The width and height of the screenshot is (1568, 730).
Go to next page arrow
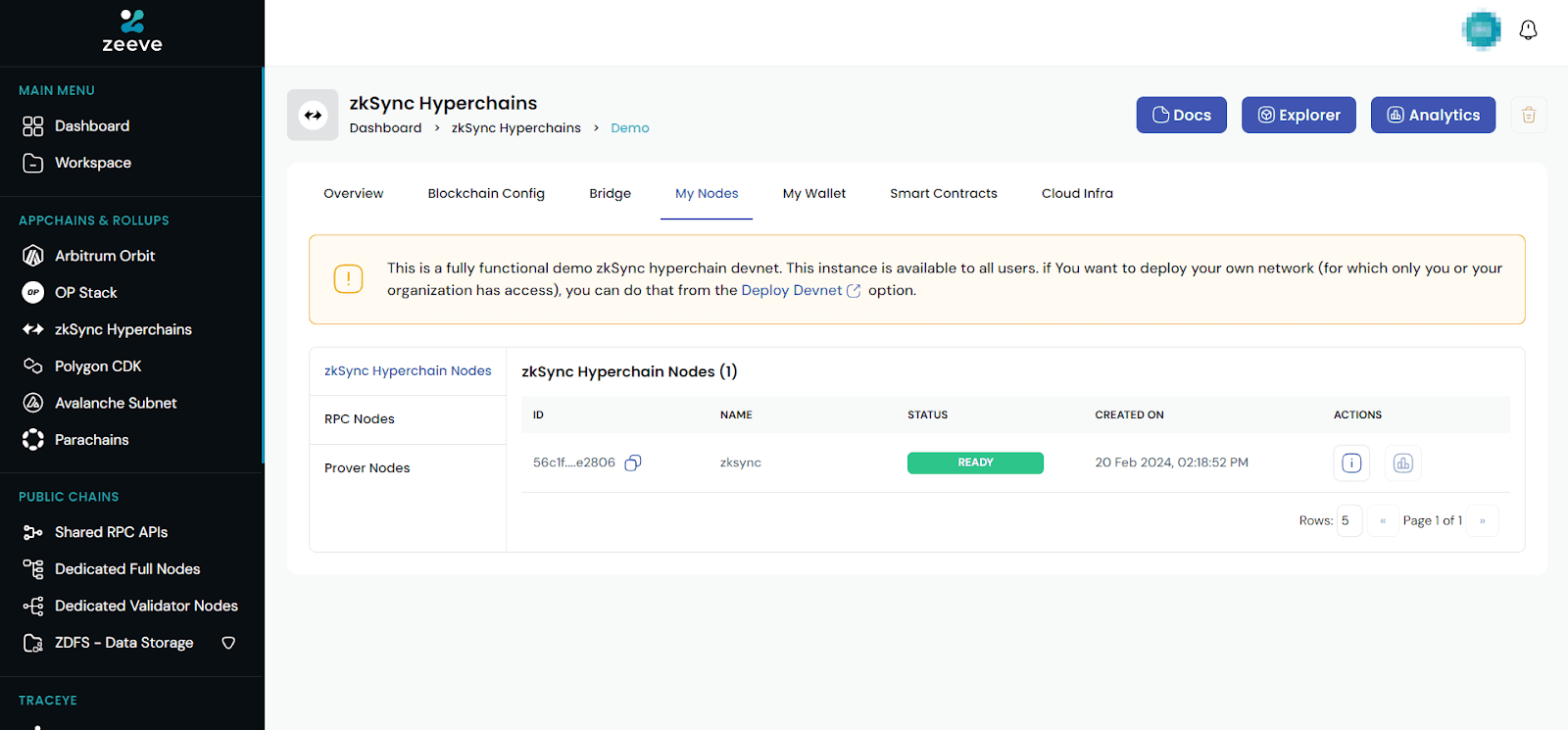(1483, 520)
